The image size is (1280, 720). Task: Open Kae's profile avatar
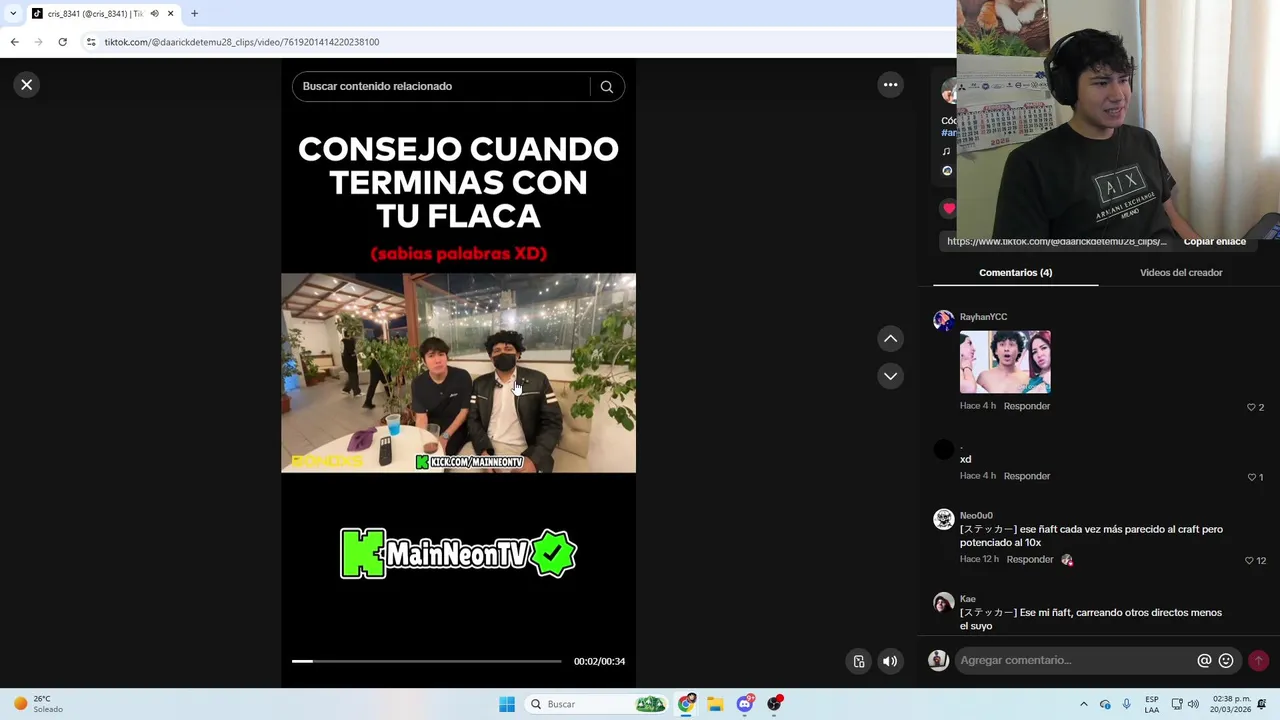(x=943, y=603)
